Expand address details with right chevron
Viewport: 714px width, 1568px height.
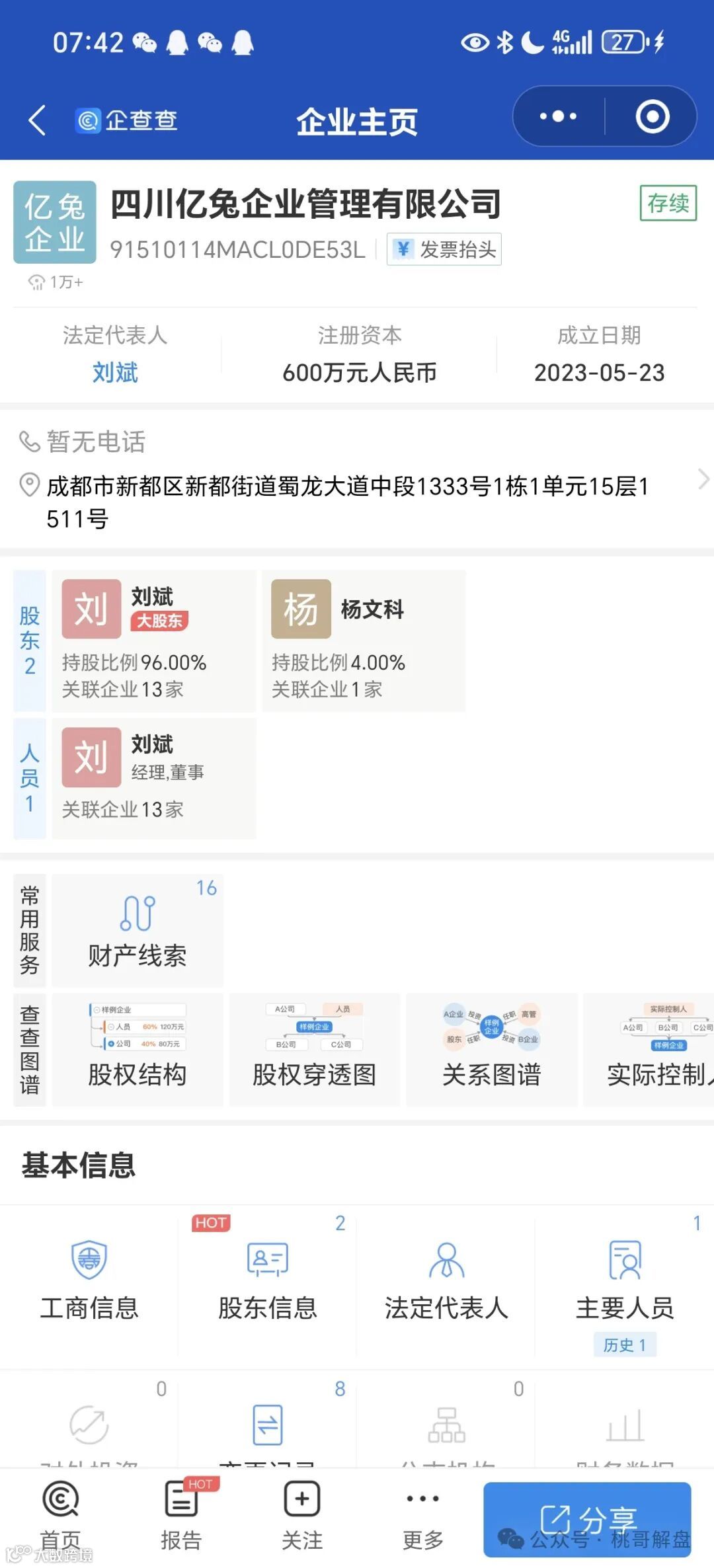(x=703, y=479)
